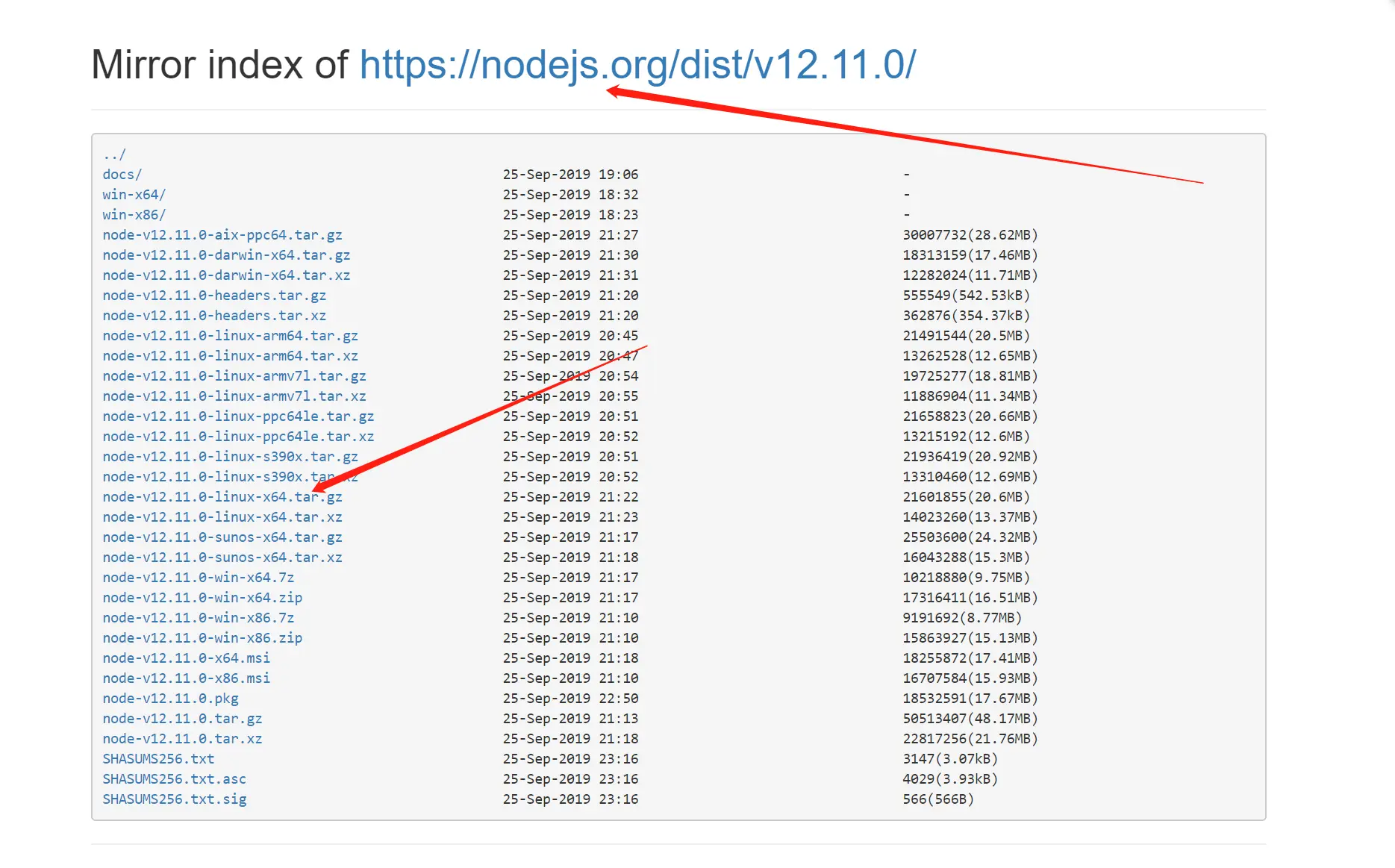This screenshot has width=1395, height=868.
Task: Download the node-v12.11.0-x64.msi installer
Action: click(x=187, y=658)
